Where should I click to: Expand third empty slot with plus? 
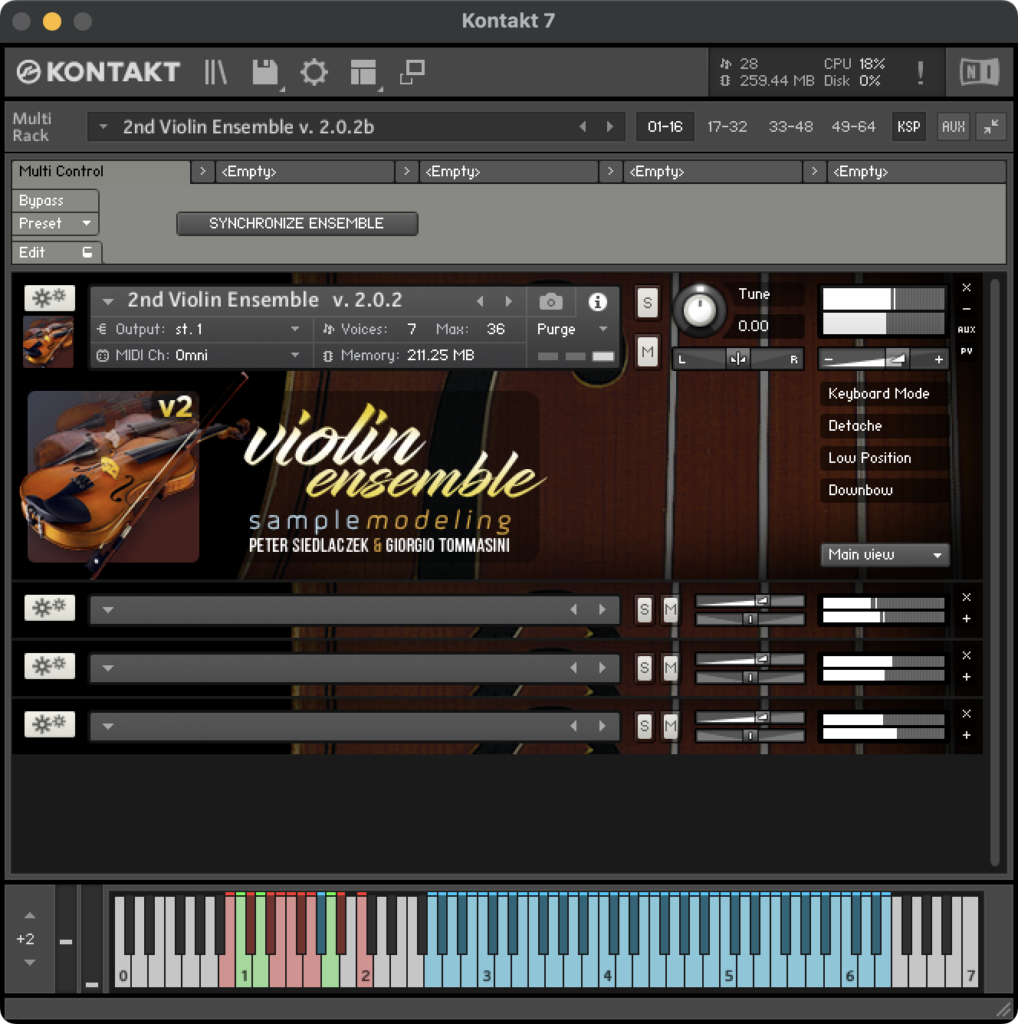[x=966, y=735]
